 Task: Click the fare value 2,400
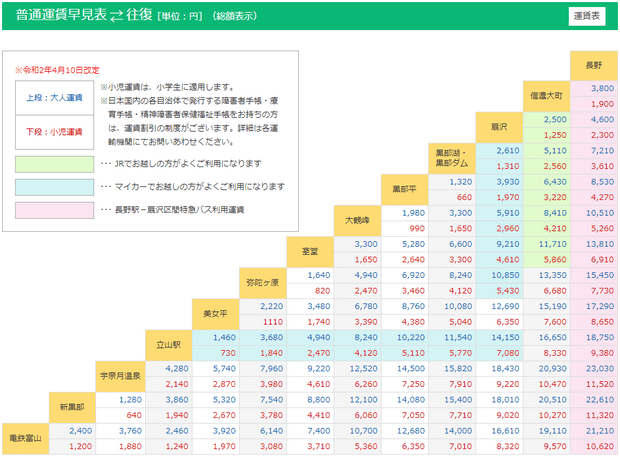81,431
